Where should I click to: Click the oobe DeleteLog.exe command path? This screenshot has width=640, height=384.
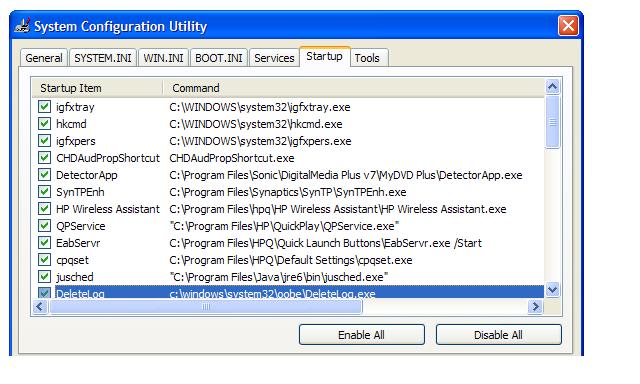pos(272,293)
